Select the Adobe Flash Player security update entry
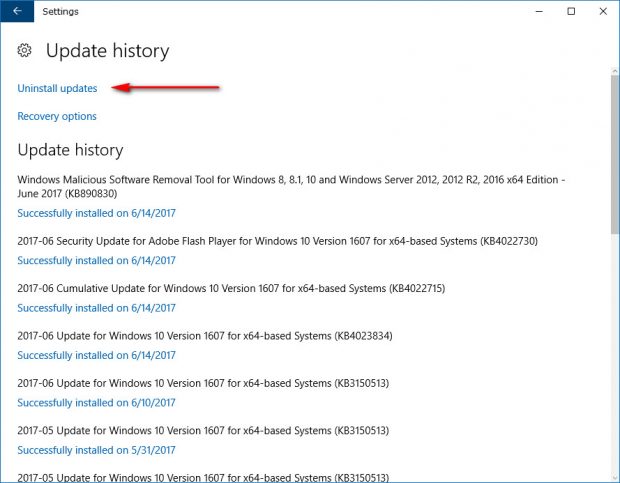This screenshot has width=620, height=483. pyautogui.click(x=278, y=241)
